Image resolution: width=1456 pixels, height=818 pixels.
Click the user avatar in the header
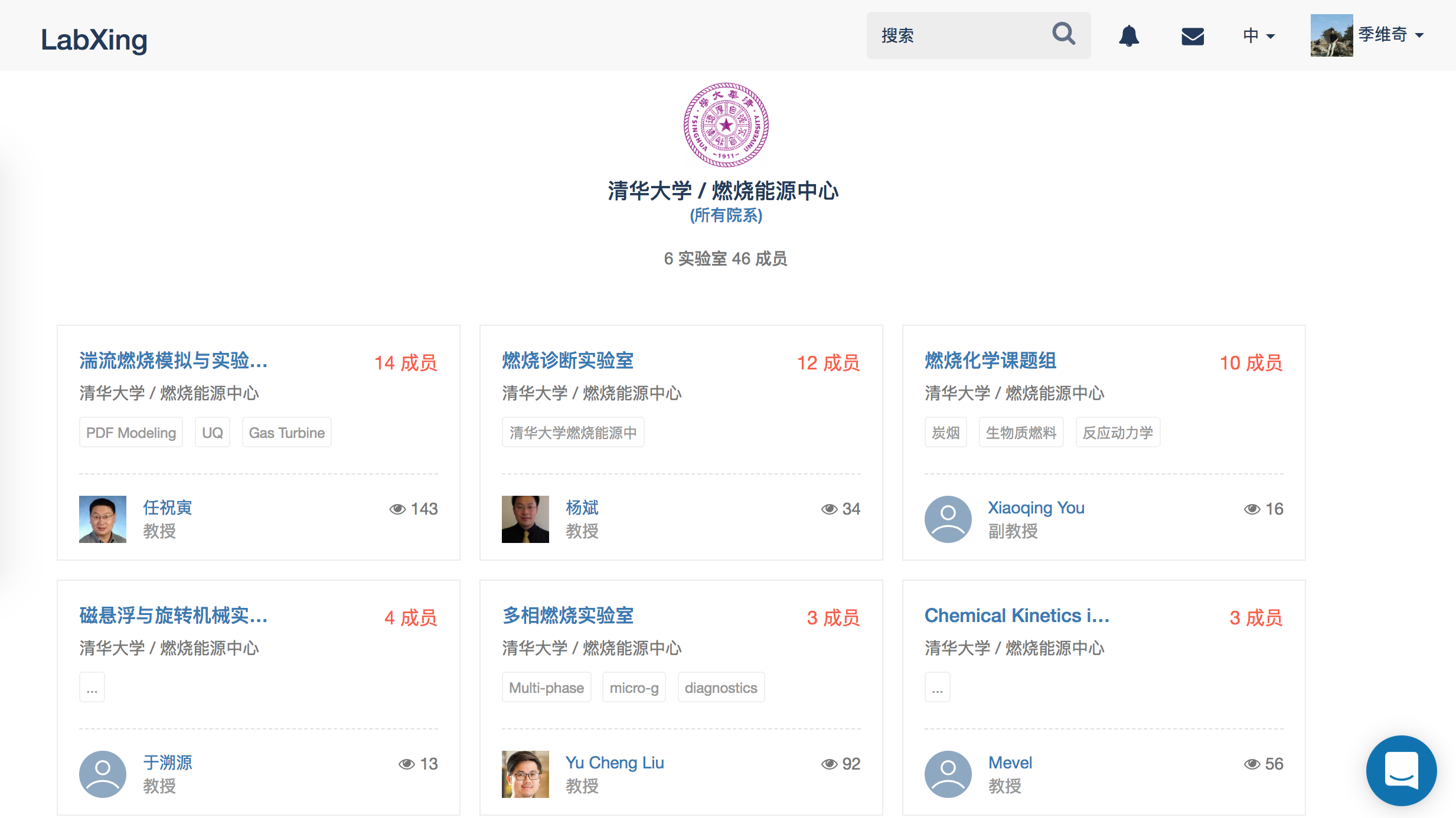tap(1331, 35)
